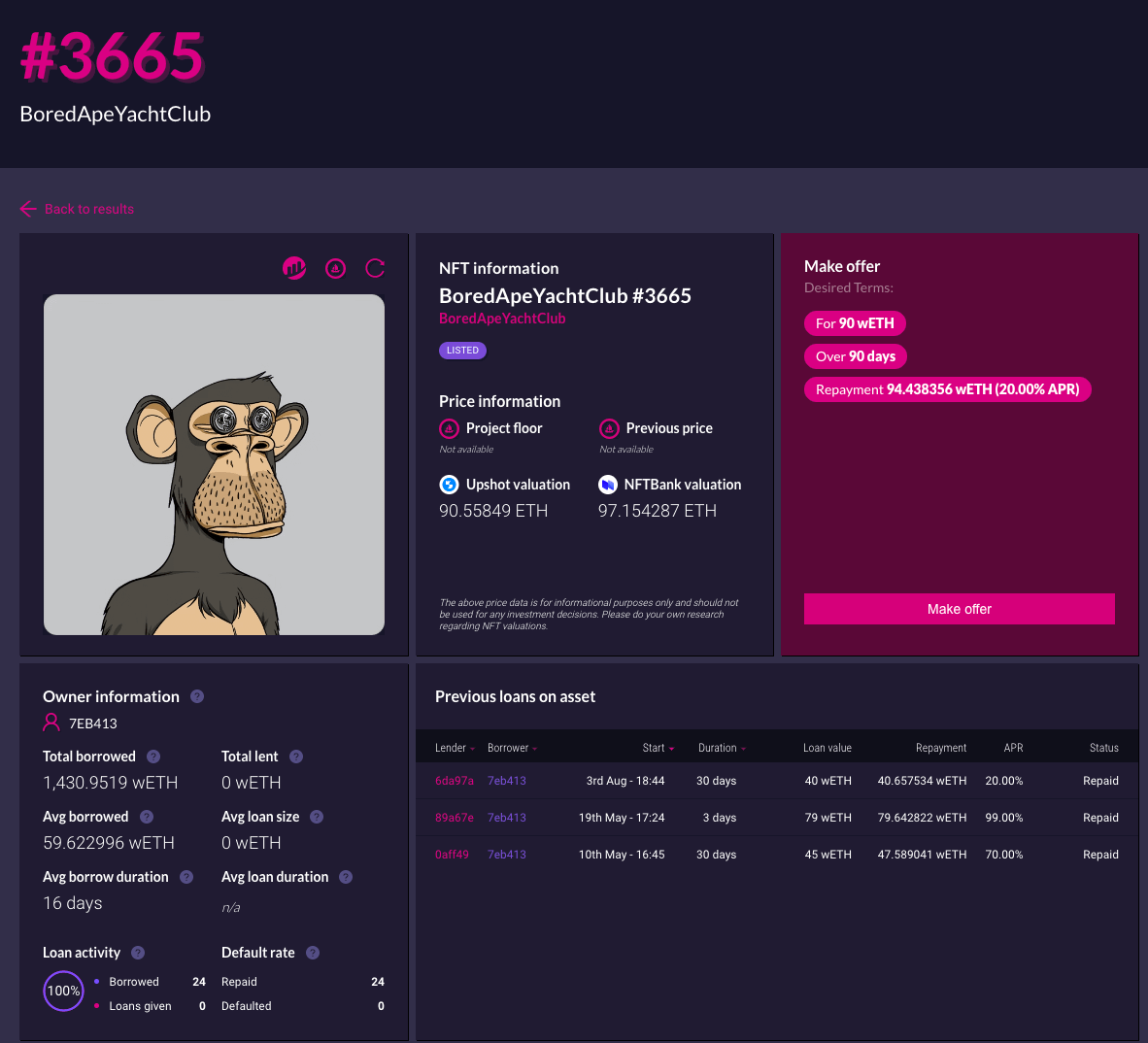
Task: Click the help icon next to Default rate
Action: pos(313,953)
